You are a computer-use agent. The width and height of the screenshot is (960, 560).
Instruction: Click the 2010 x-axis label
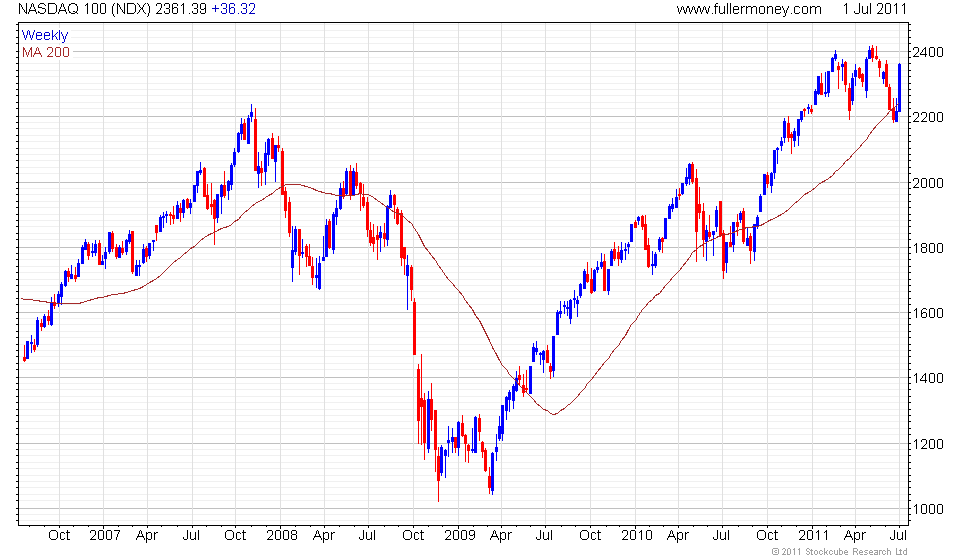(x=637, y=536)
